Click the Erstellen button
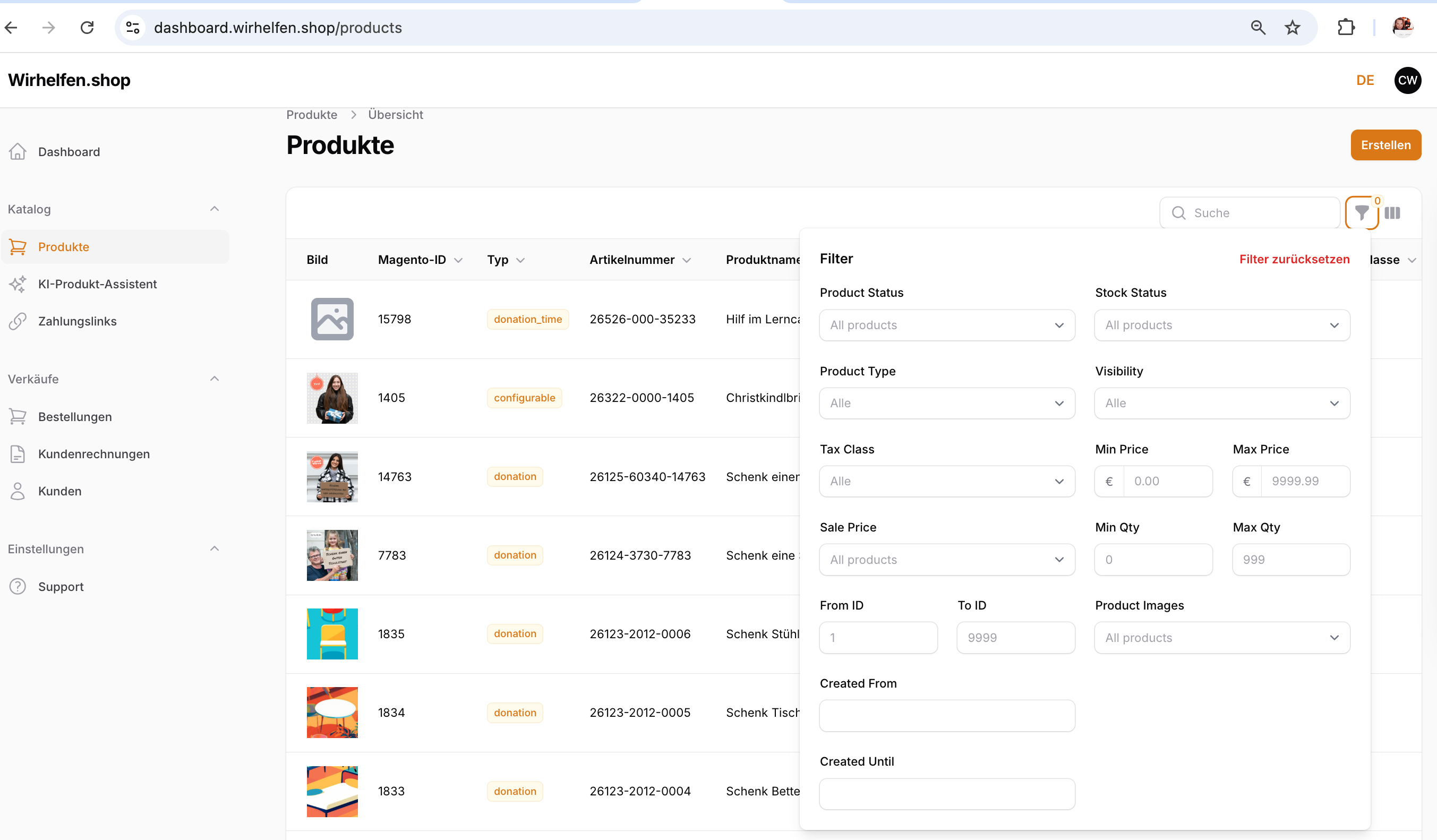The image size is (1437, 840). coord(1385,145)
